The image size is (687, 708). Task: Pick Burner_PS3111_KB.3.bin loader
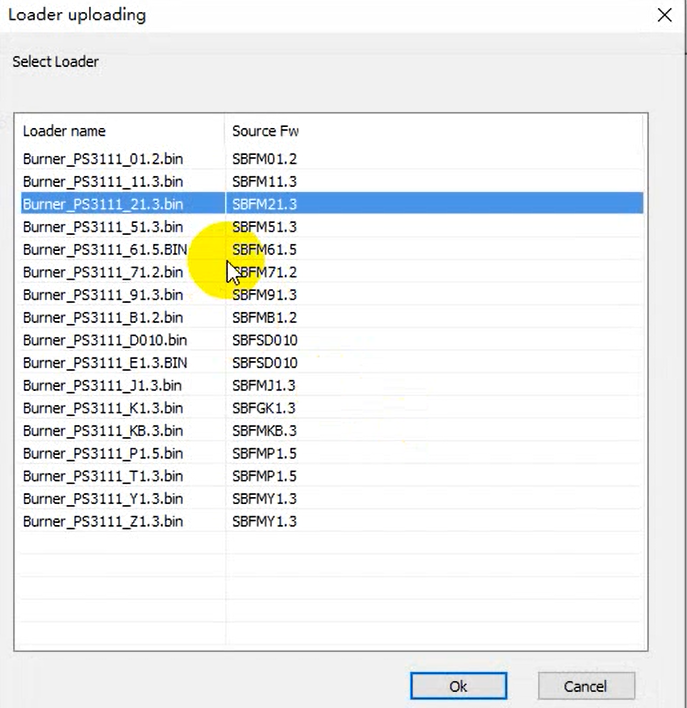coord(103,431)
